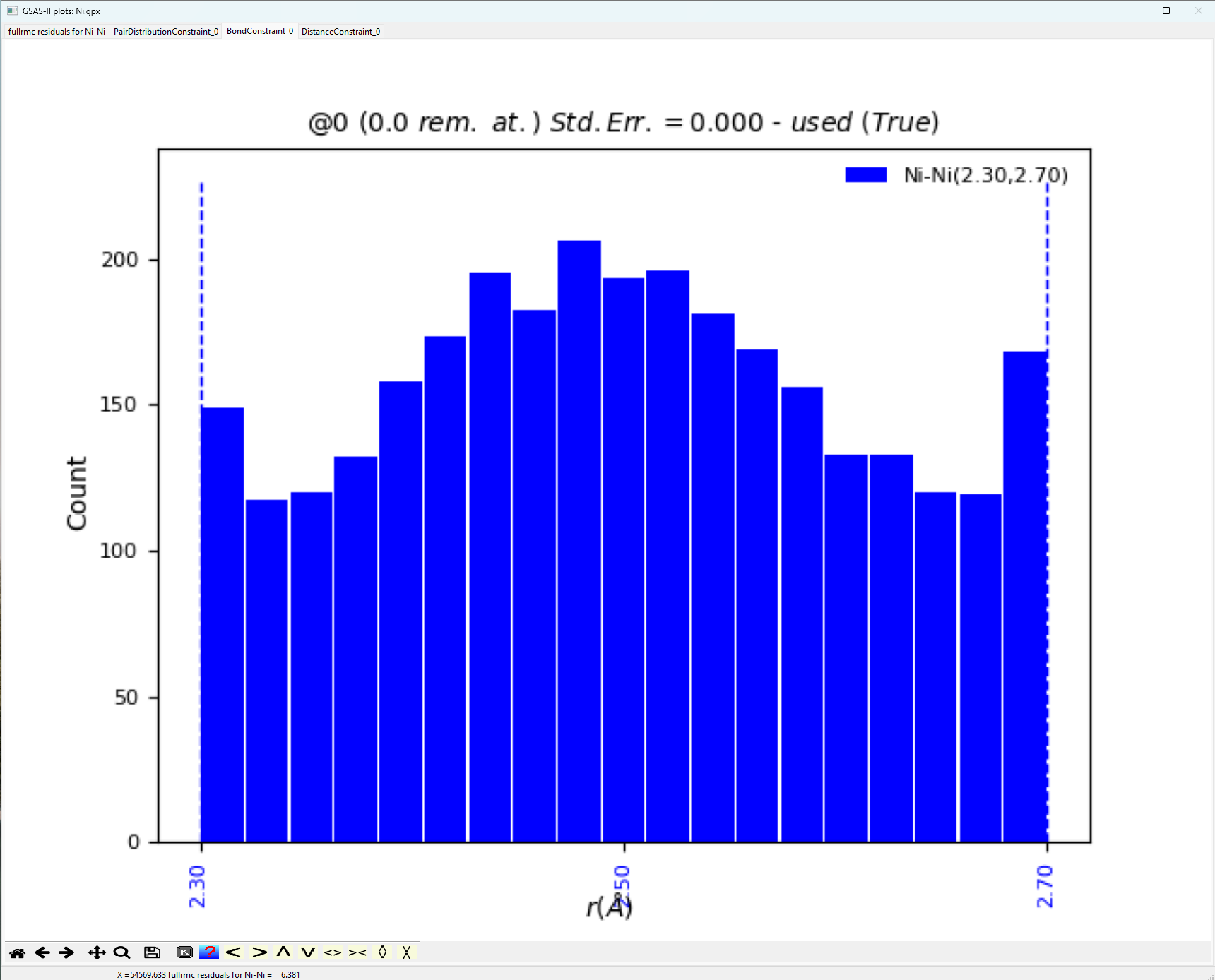Screen dimensions: 1215x980
Task: Click the blue Ni-Ni legend swatch
Action: [866, 175]
